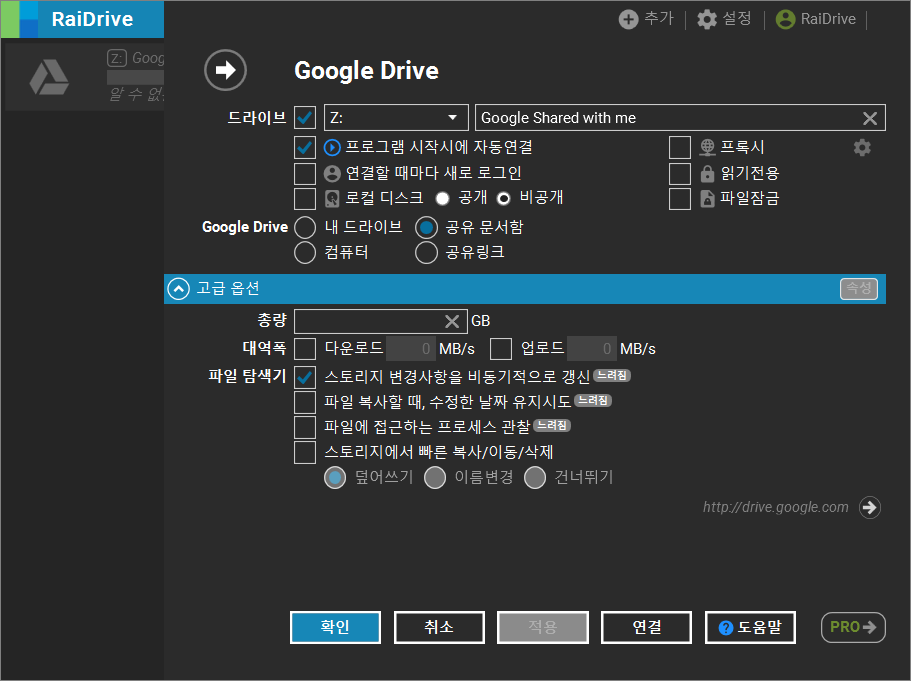Select 공유 문서함 radio option
911x681 pixels.
426,227
